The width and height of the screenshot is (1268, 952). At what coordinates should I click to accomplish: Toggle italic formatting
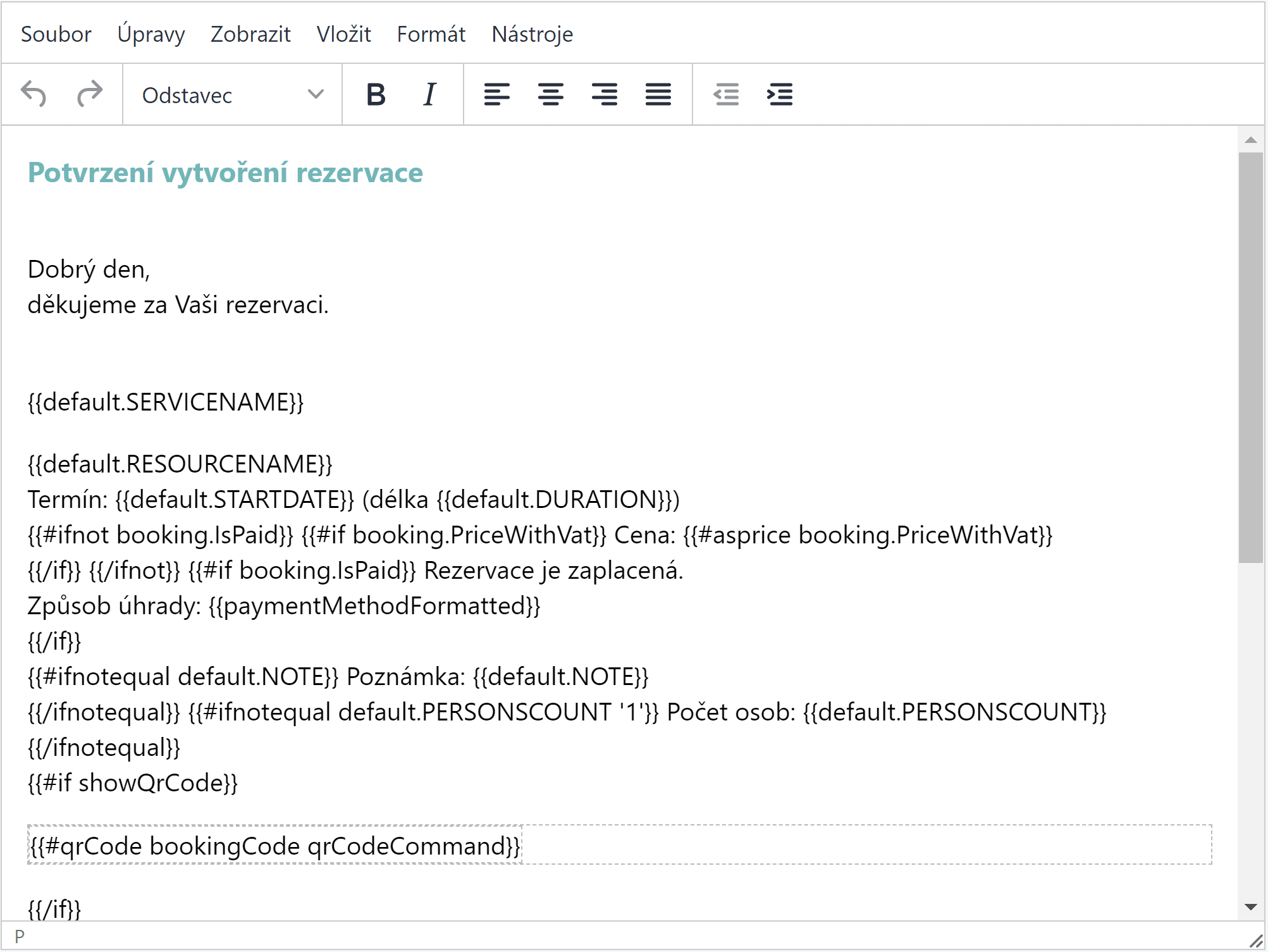(x=429, y=95)
